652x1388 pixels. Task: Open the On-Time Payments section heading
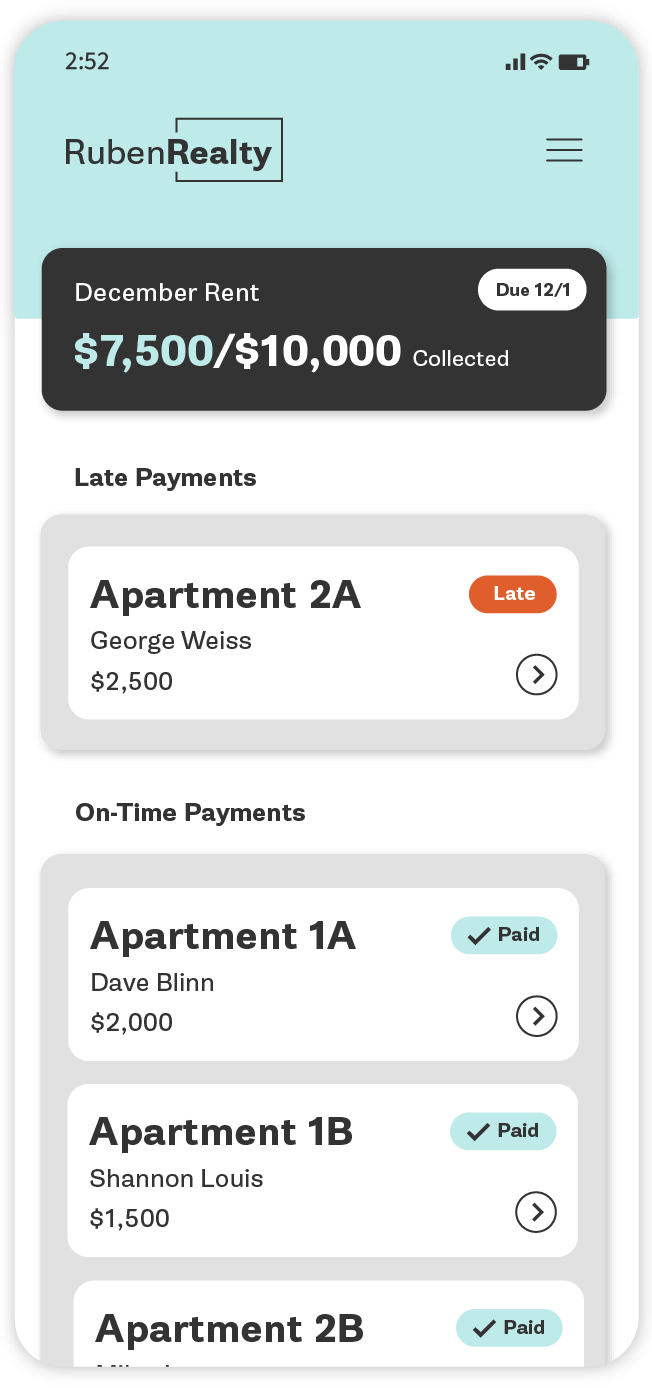pos(190,812)
